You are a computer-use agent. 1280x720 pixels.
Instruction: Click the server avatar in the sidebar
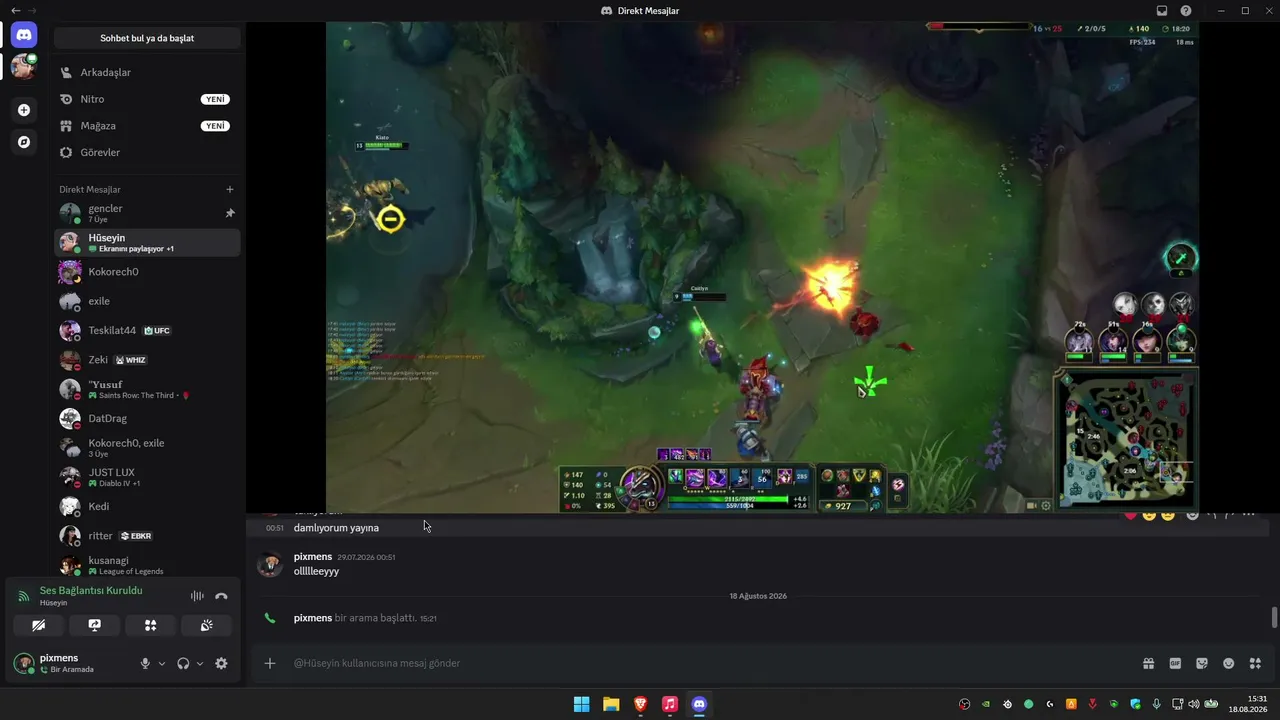pyautogui.click(x=24, y=67)
